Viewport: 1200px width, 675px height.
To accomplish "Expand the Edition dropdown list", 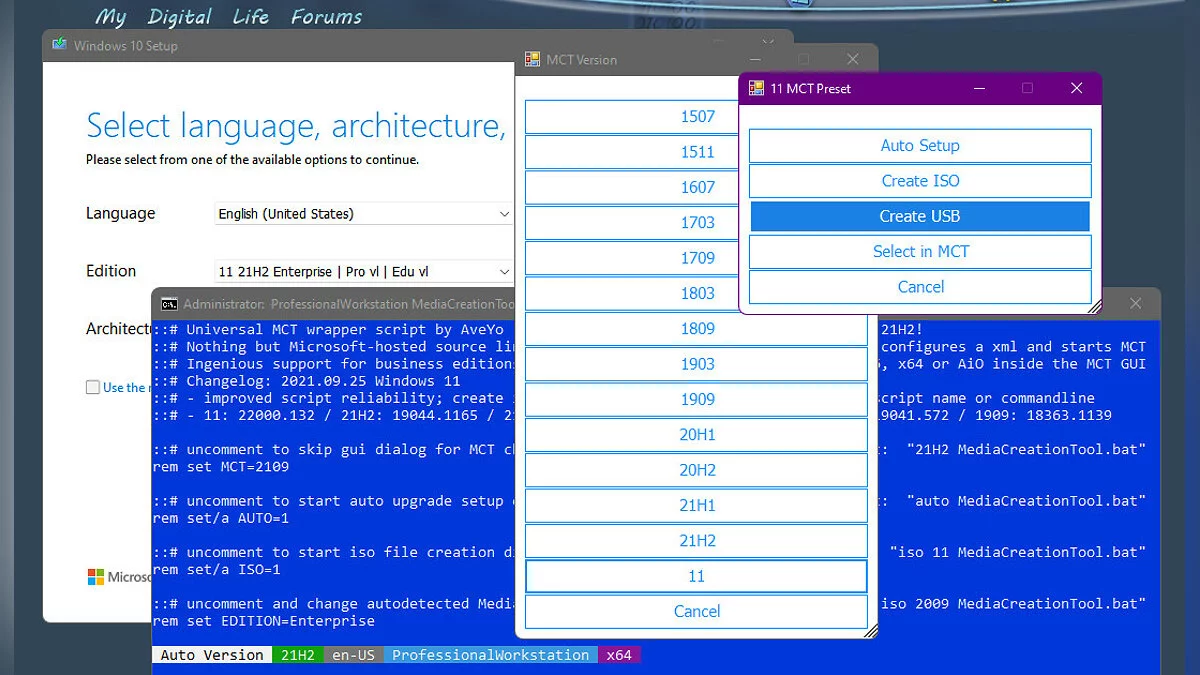I will click(504, 272).
